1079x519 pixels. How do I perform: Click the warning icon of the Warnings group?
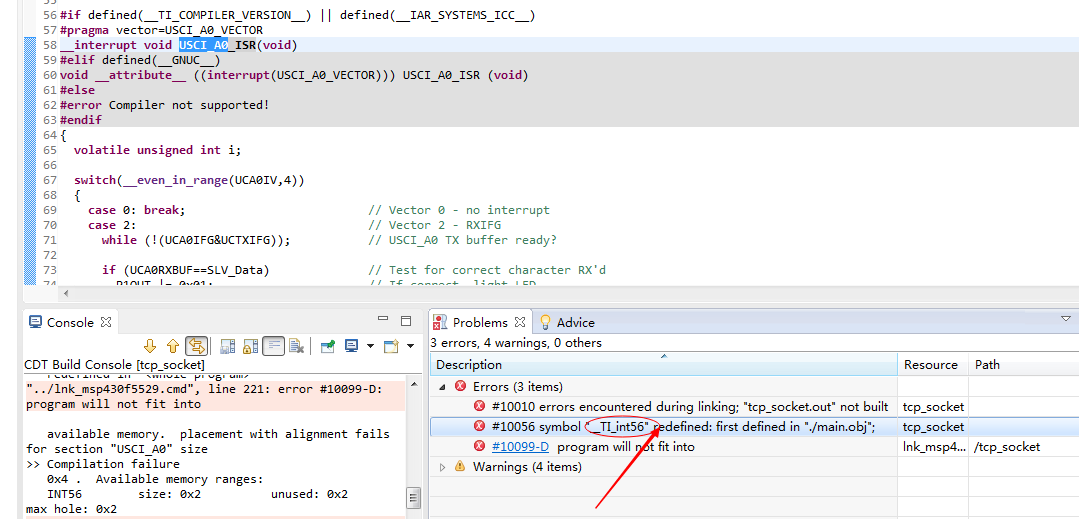pos(460,467)
